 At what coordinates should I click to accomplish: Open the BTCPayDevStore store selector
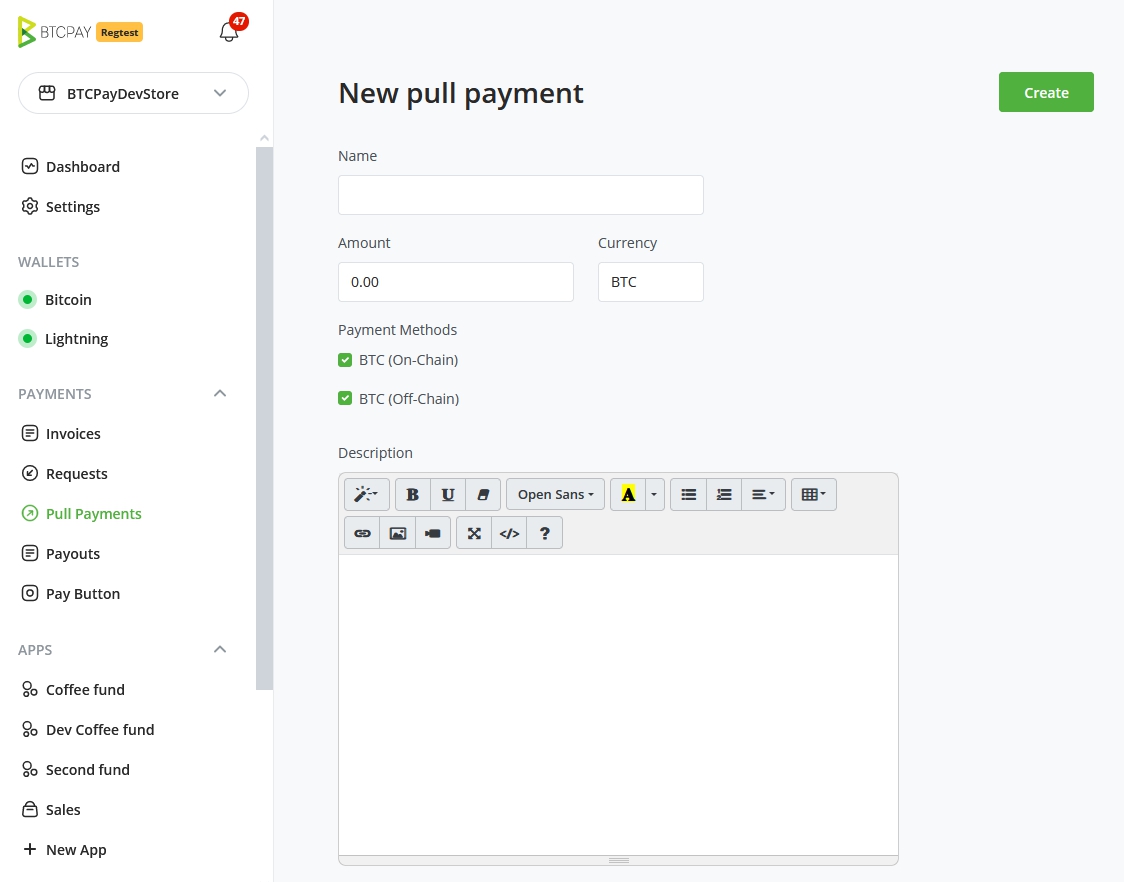pos(133,93)
